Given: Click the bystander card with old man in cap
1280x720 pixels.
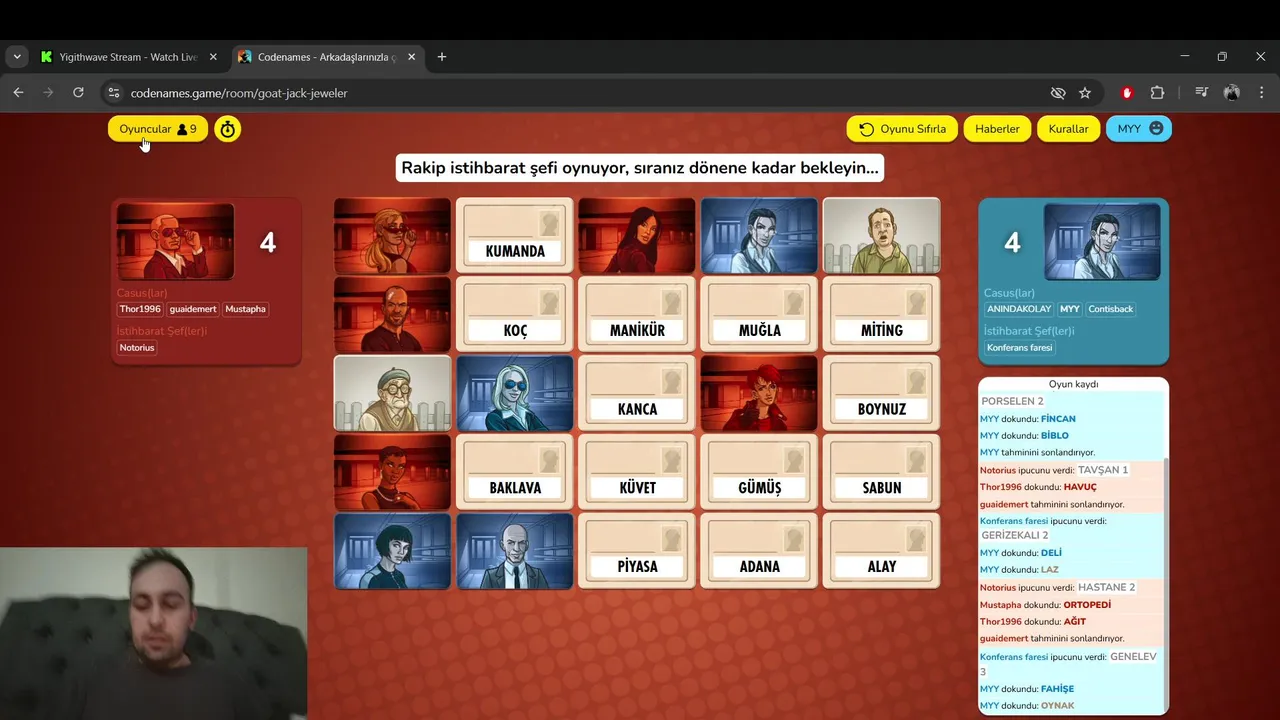Looking at the screenshot, I should [x=392, y=394].
